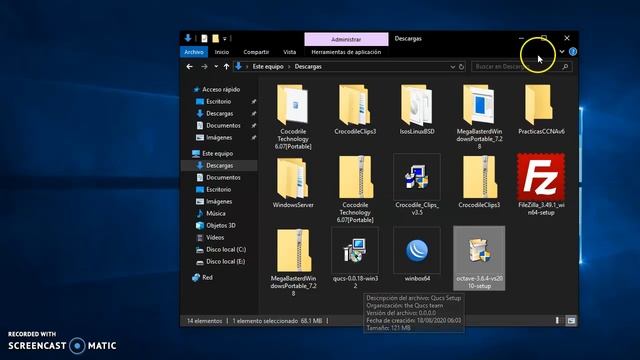
Task: Open Disco local (C:) drive
Action: [x=226, y=249]
